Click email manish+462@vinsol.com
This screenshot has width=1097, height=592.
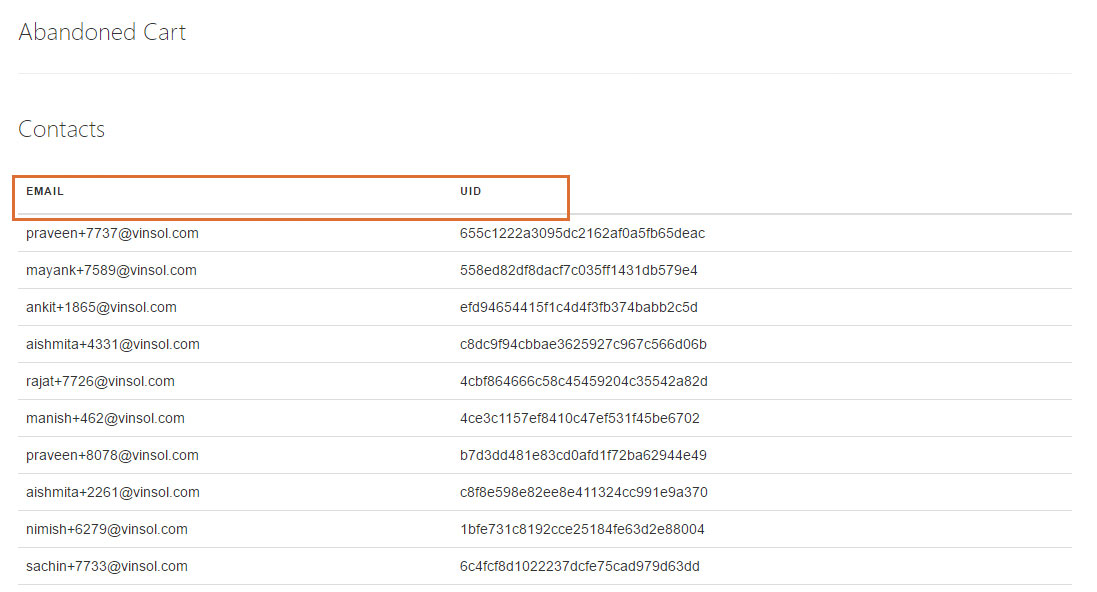click(105, 418)
